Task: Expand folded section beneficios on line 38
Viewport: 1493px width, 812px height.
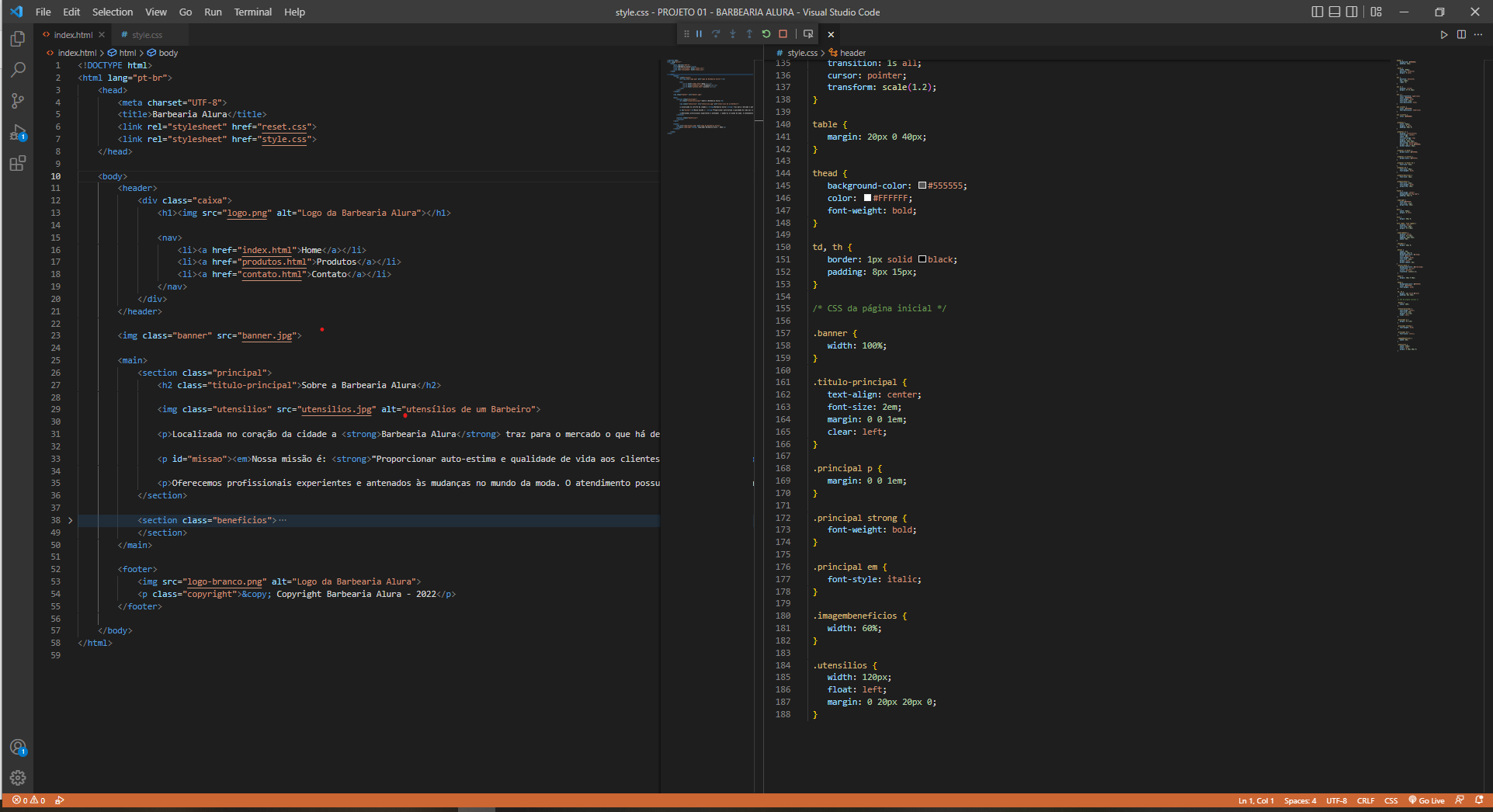Action: pos(70,521)
